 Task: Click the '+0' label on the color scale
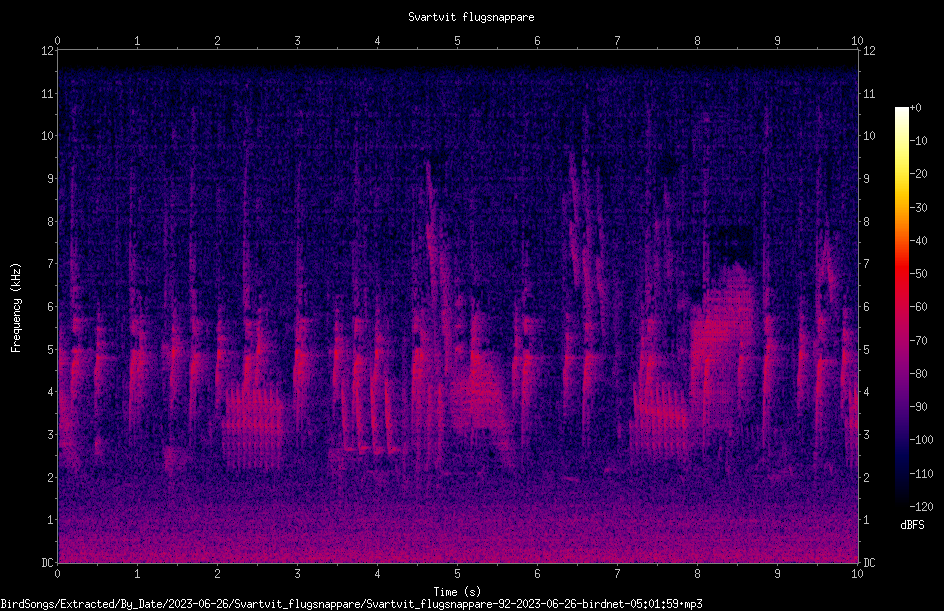click(x=916, y=108)
